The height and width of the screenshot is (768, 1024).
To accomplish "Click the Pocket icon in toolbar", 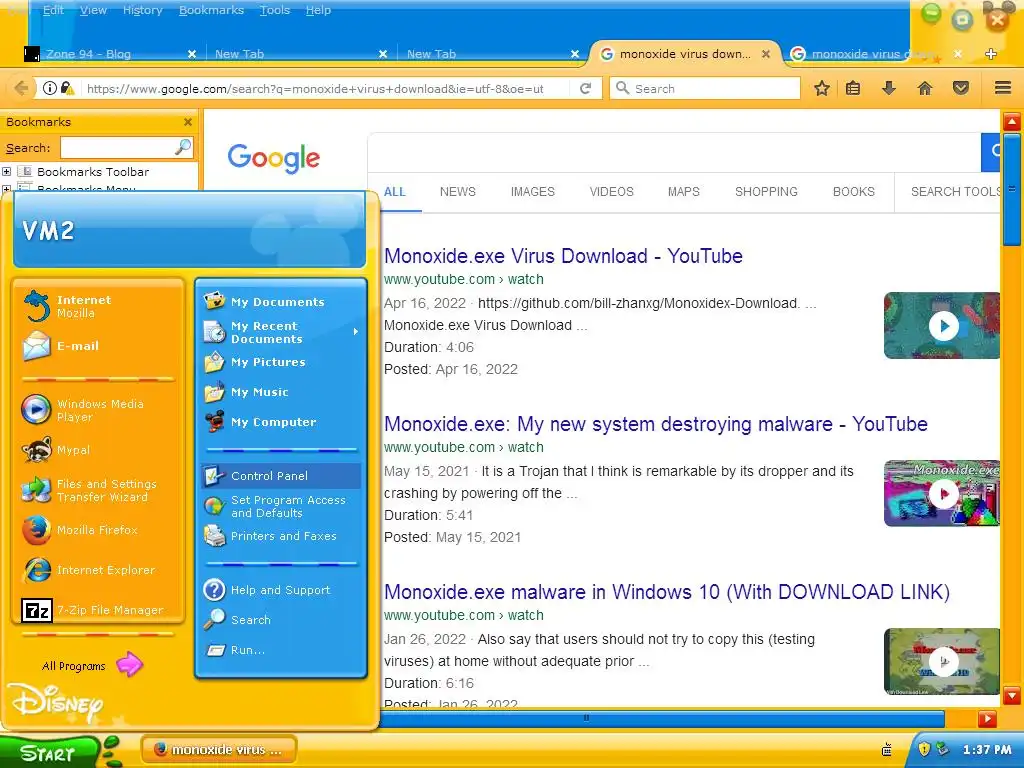I will [x=961, y=88].
